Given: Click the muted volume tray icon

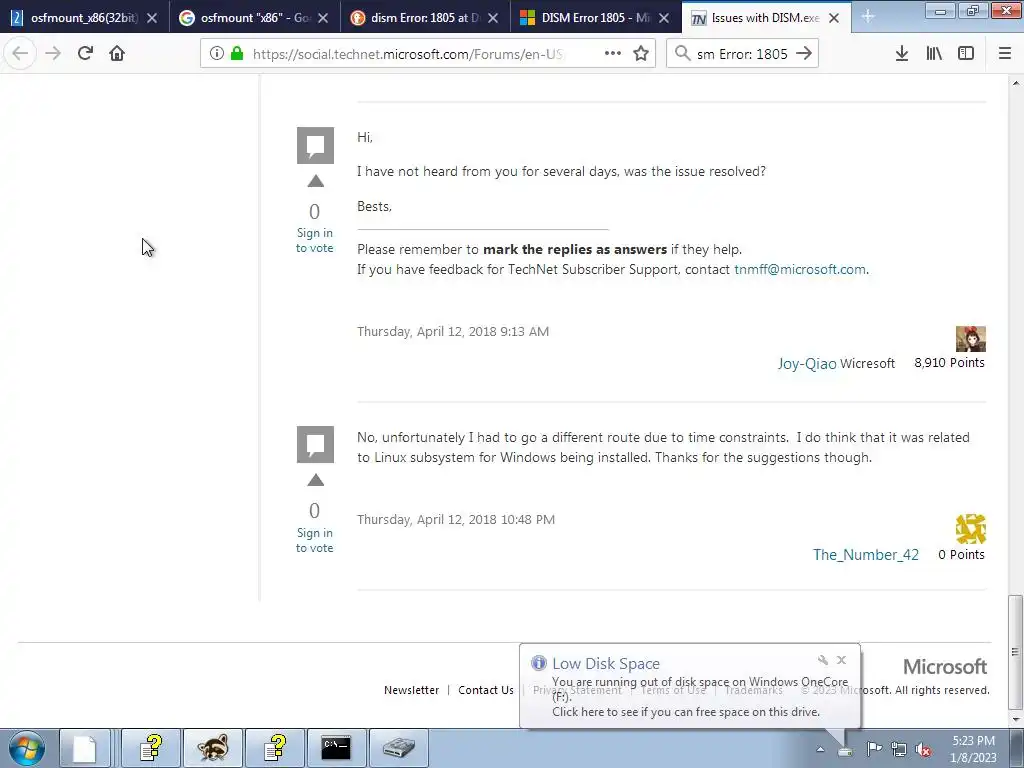Looking at the screenshot, I should click(923, 749).
